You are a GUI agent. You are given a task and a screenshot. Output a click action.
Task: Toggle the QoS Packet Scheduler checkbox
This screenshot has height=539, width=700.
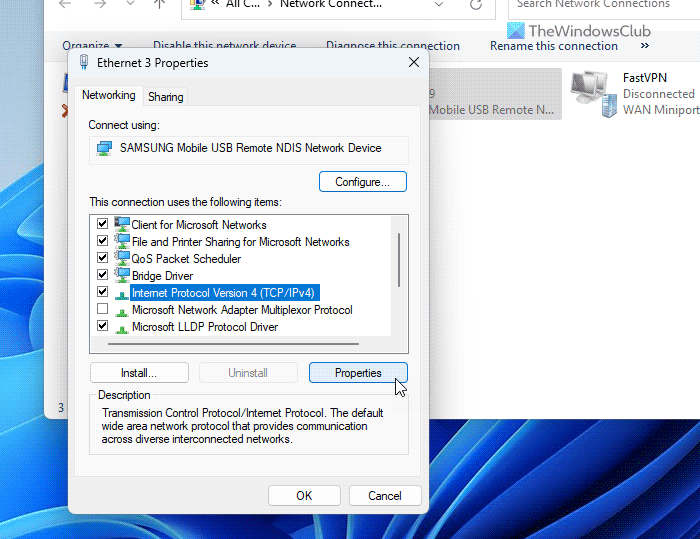point(103,257)
